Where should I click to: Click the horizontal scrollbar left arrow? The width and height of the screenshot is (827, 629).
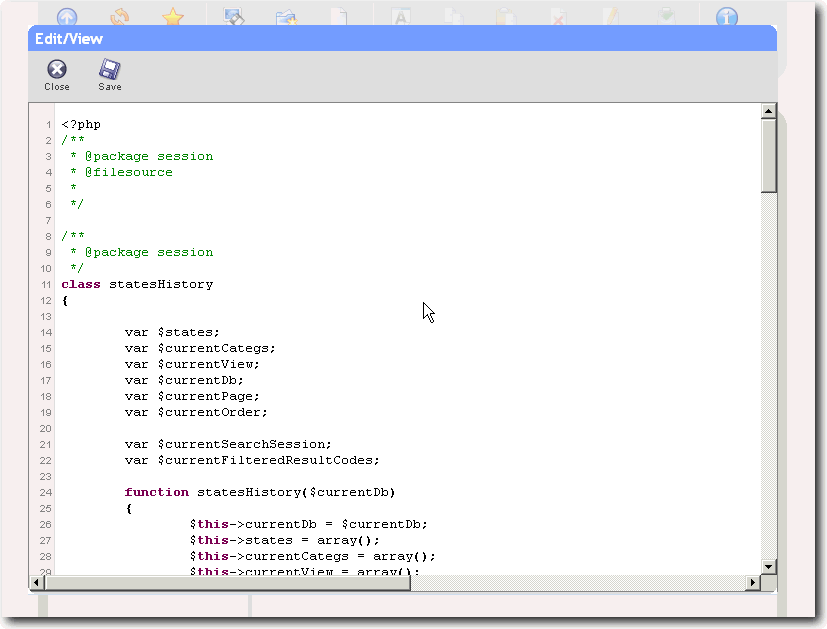(36, 583)
